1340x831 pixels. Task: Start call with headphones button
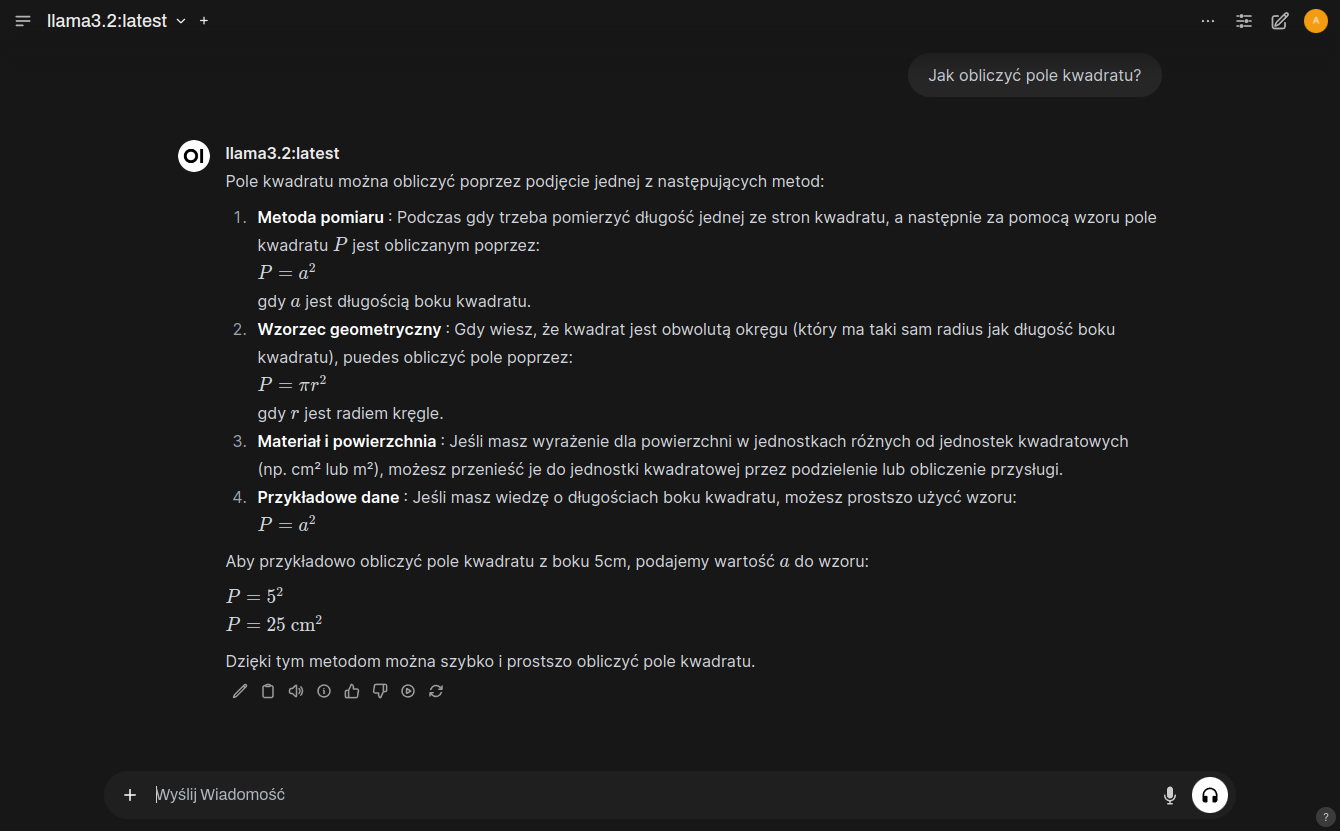coord(1210,795)
